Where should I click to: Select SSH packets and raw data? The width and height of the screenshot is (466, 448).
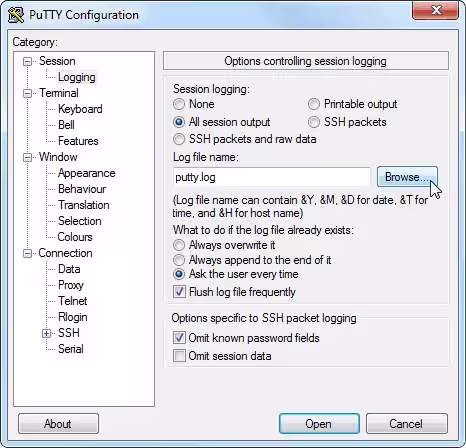179,139
